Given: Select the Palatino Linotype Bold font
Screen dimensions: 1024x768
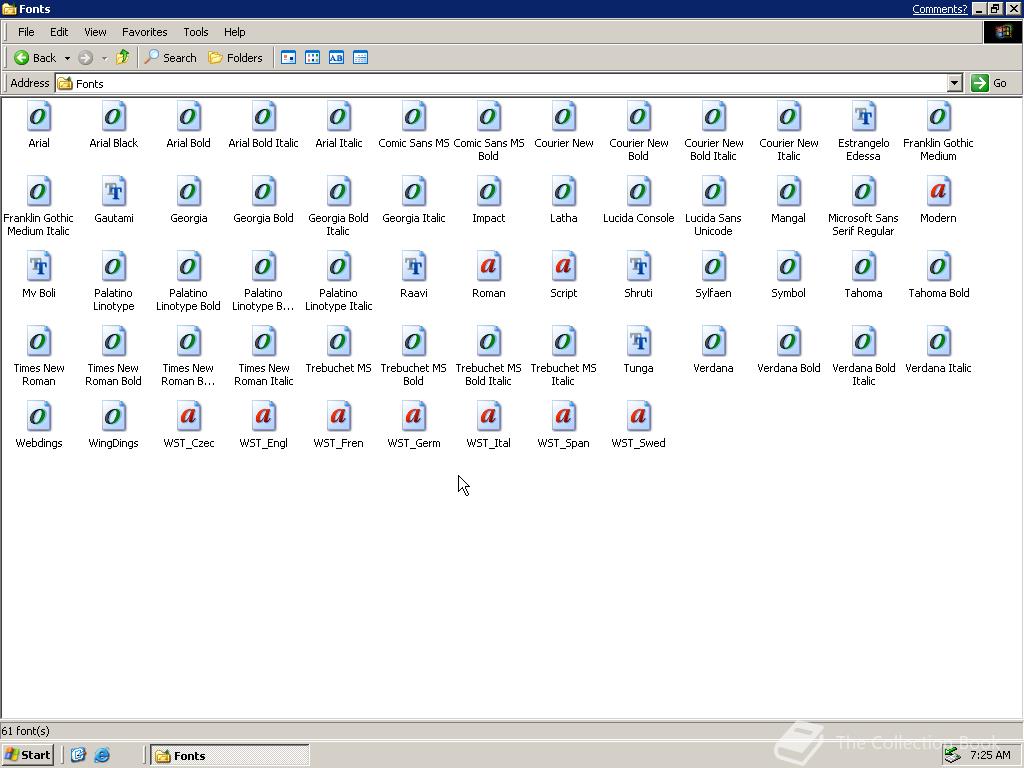Looking at the screenshot, I should coord(189,268).
